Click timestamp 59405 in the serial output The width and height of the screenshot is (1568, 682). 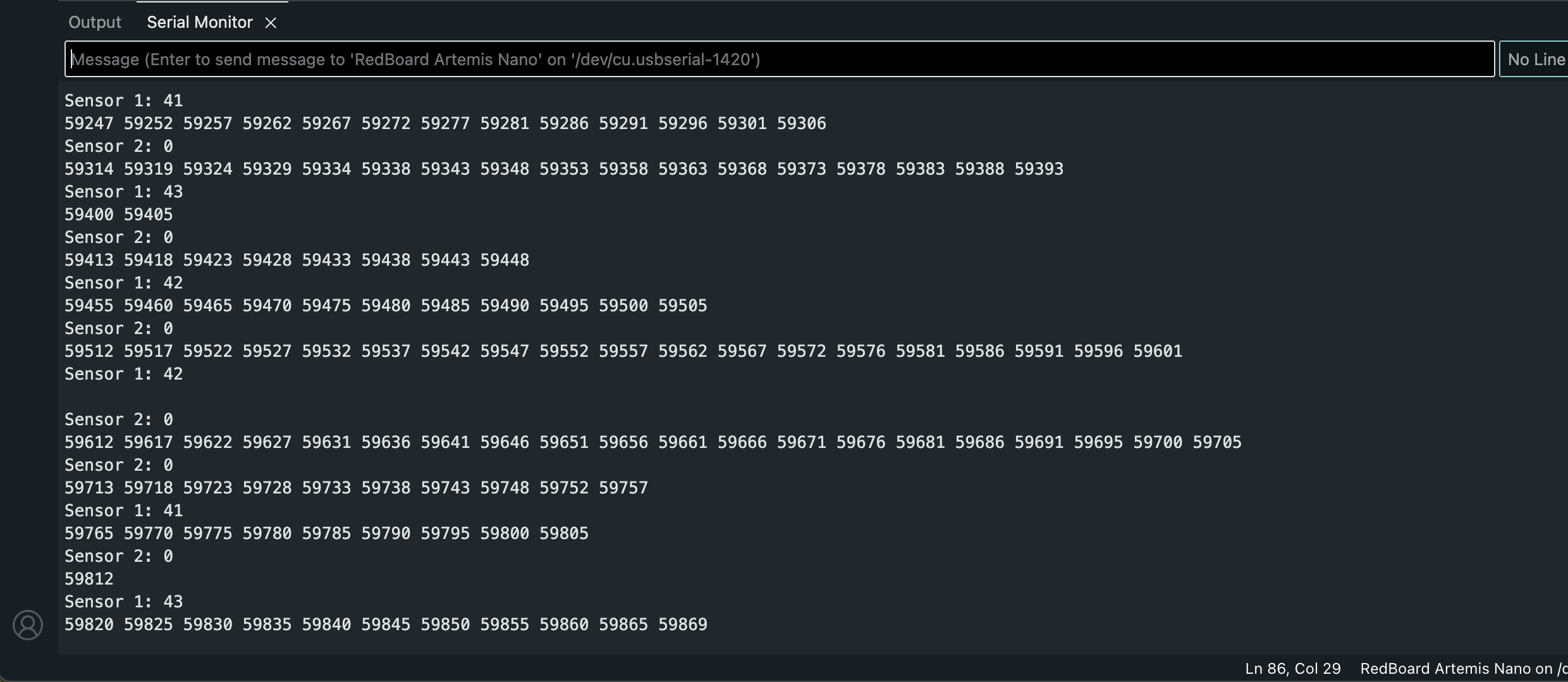tap(149, 214)
